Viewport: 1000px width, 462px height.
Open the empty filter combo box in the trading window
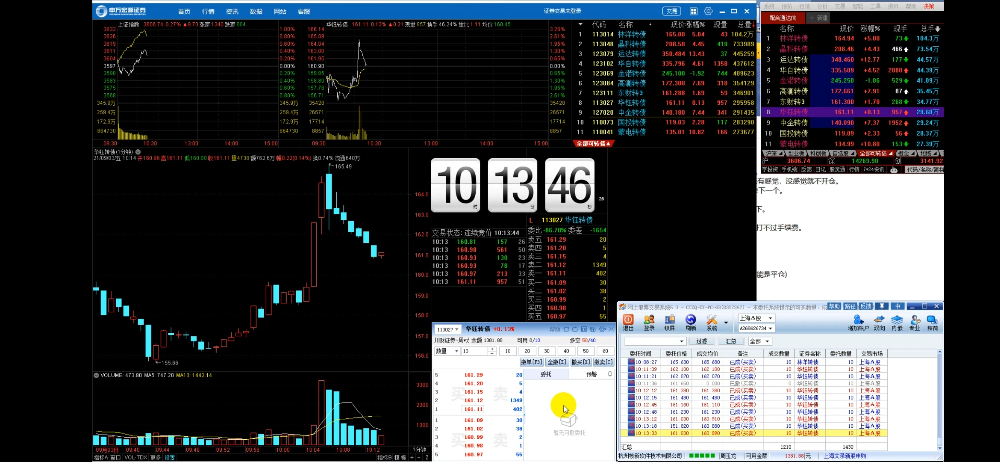tap(656, 341)
